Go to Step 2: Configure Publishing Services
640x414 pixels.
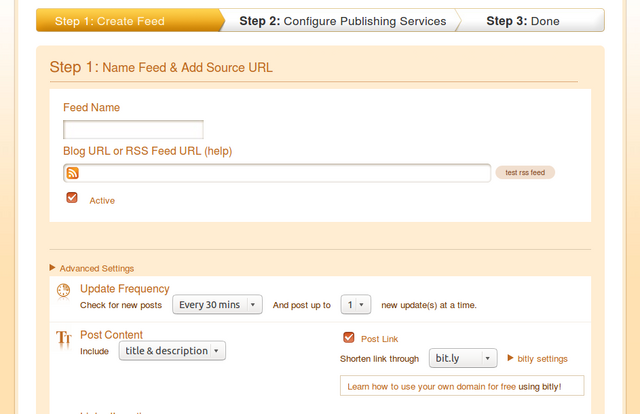point(342,21)
